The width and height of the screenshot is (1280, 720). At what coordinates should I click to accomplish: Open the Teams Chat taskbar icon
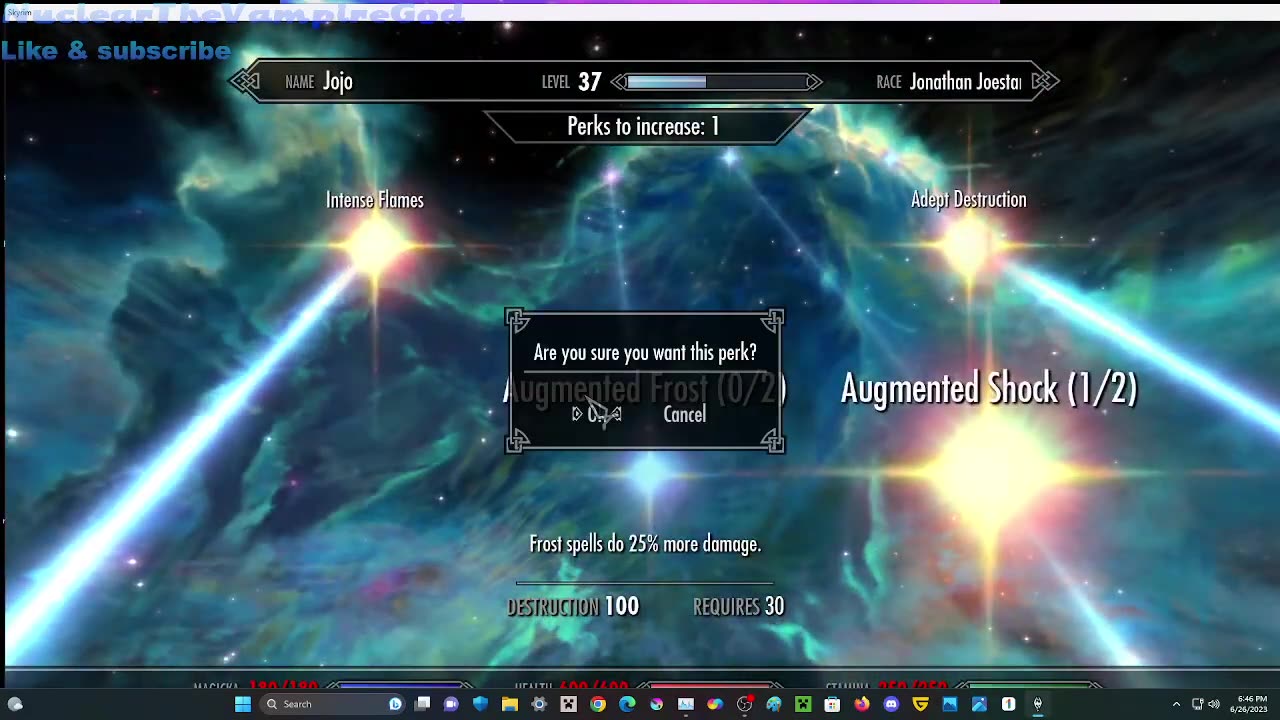coord(451,704)
